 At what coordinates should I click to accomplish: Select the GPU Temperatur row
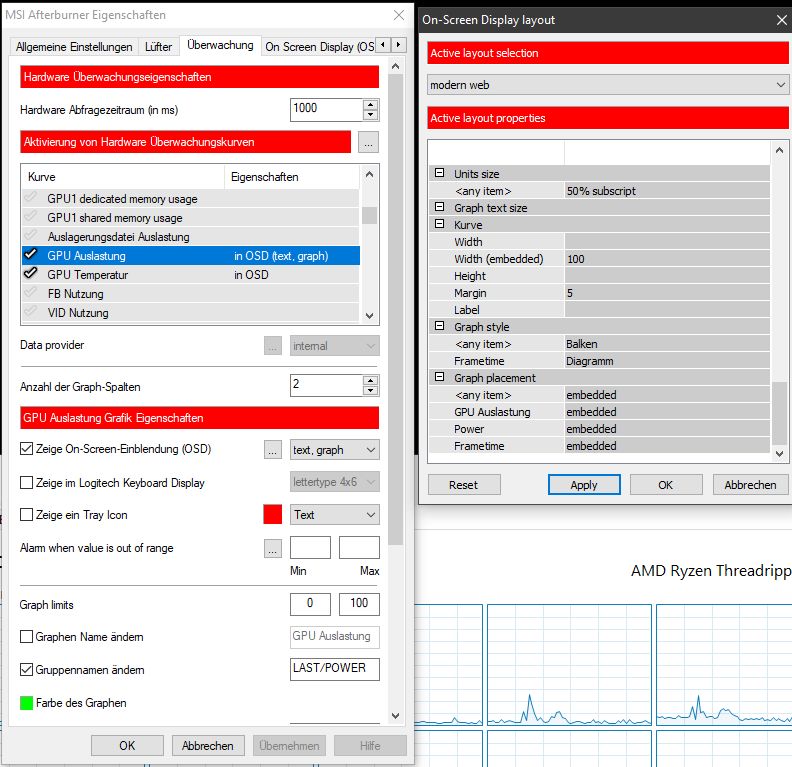190,275
